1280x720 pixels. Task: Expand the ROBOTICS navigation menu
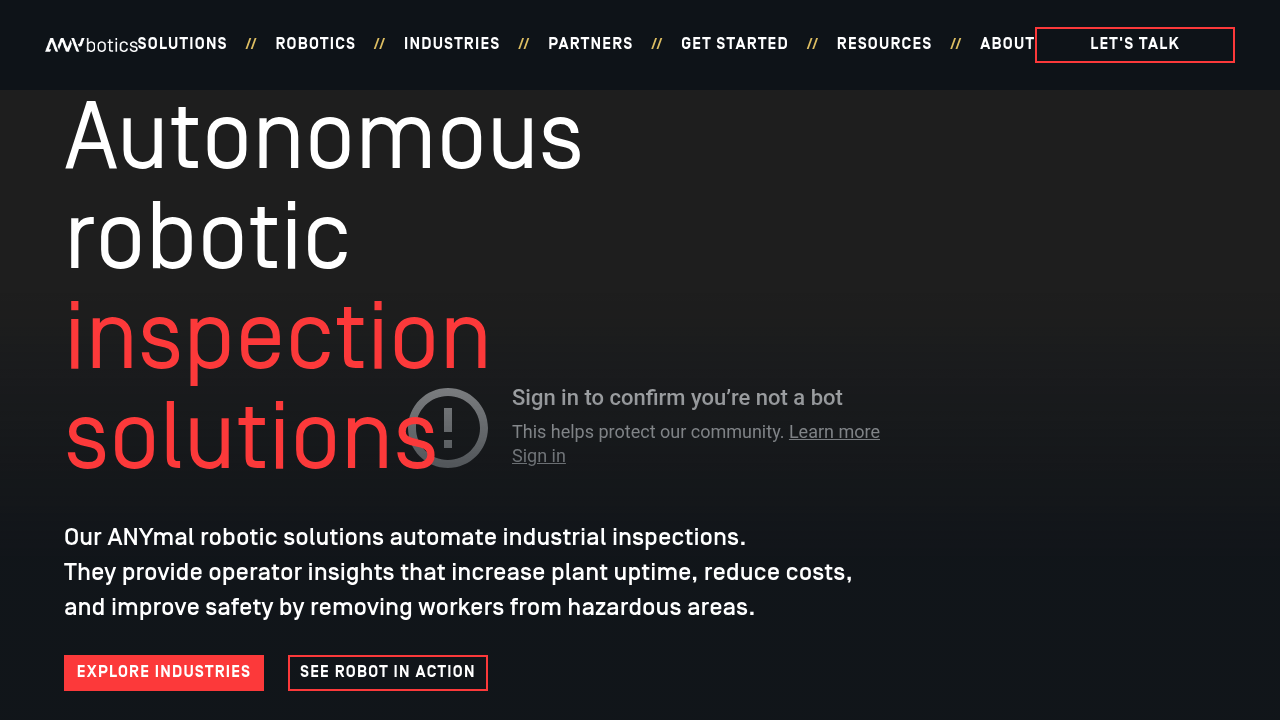click(x=315, y=44)
